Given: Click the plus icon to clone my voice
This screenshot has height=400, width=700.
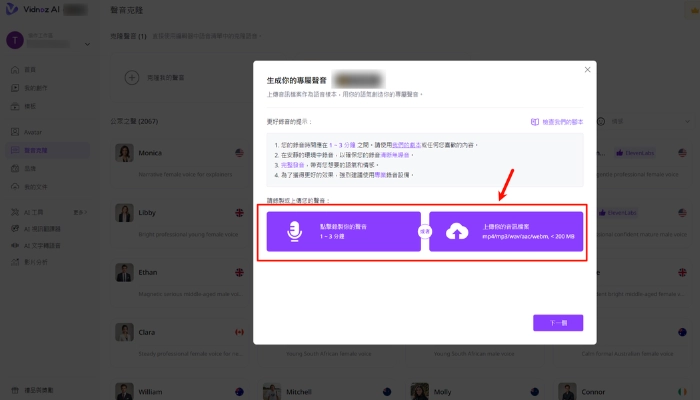Looking at the screenshot, I should 132,78.
